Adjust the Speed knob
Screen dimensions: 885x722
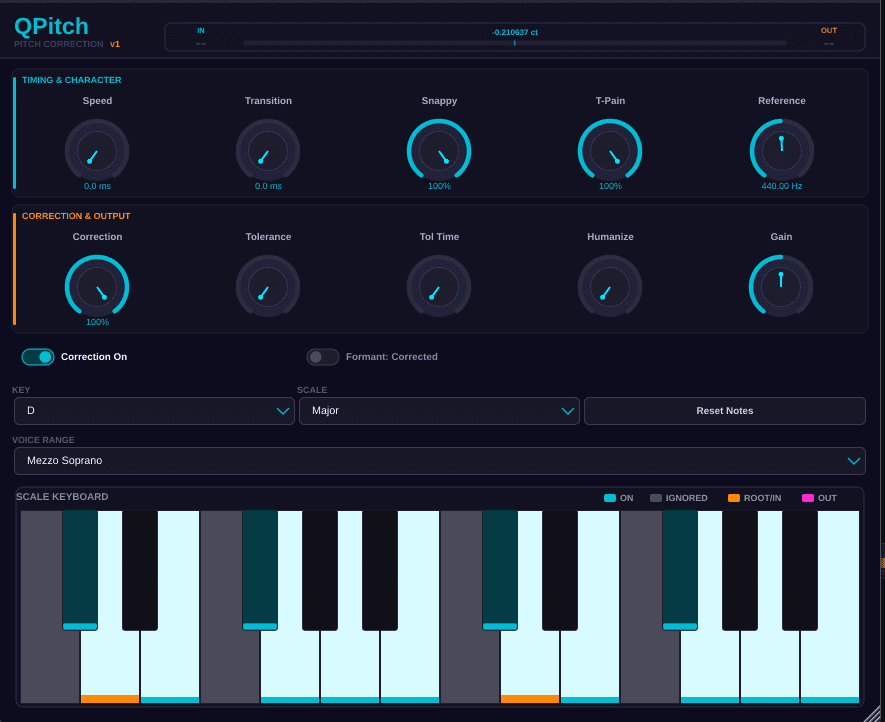click(97, 151)
